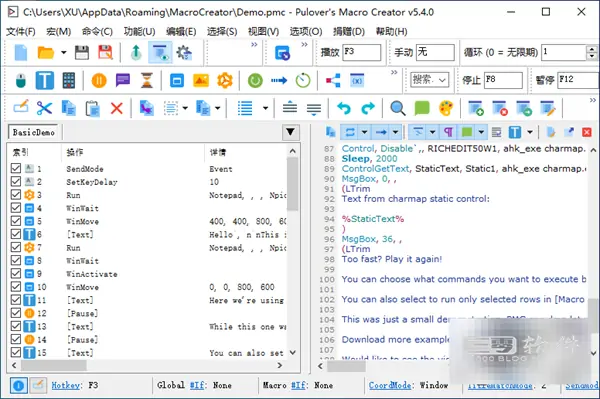Insert Pause command orange icon
This screenshot has height=399, width=600.
pos(99,80)
